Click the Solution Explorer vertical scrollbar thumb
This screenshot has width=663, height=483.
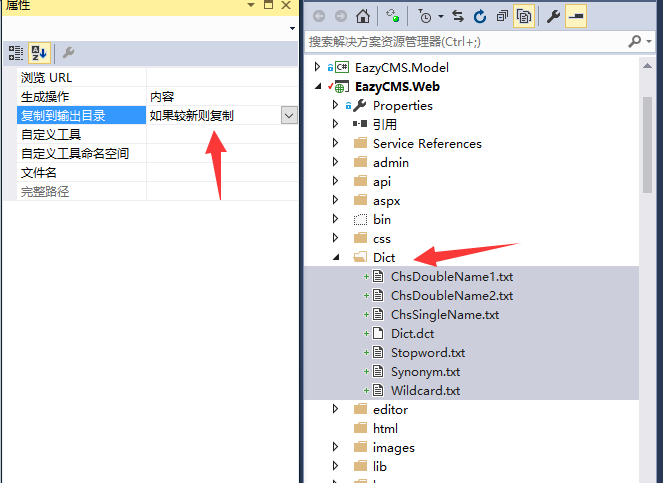point(647,145)
